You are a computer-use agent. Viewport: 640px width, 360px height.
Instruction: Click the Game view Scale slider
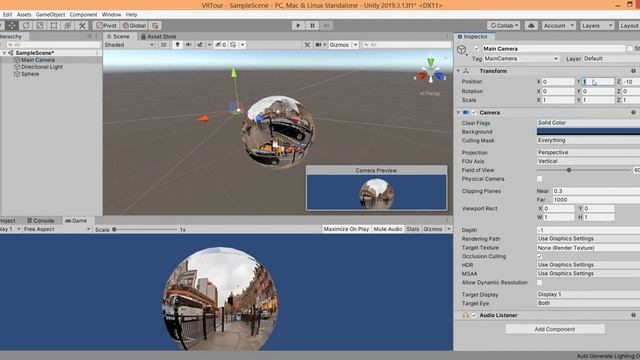pos(145,229)
